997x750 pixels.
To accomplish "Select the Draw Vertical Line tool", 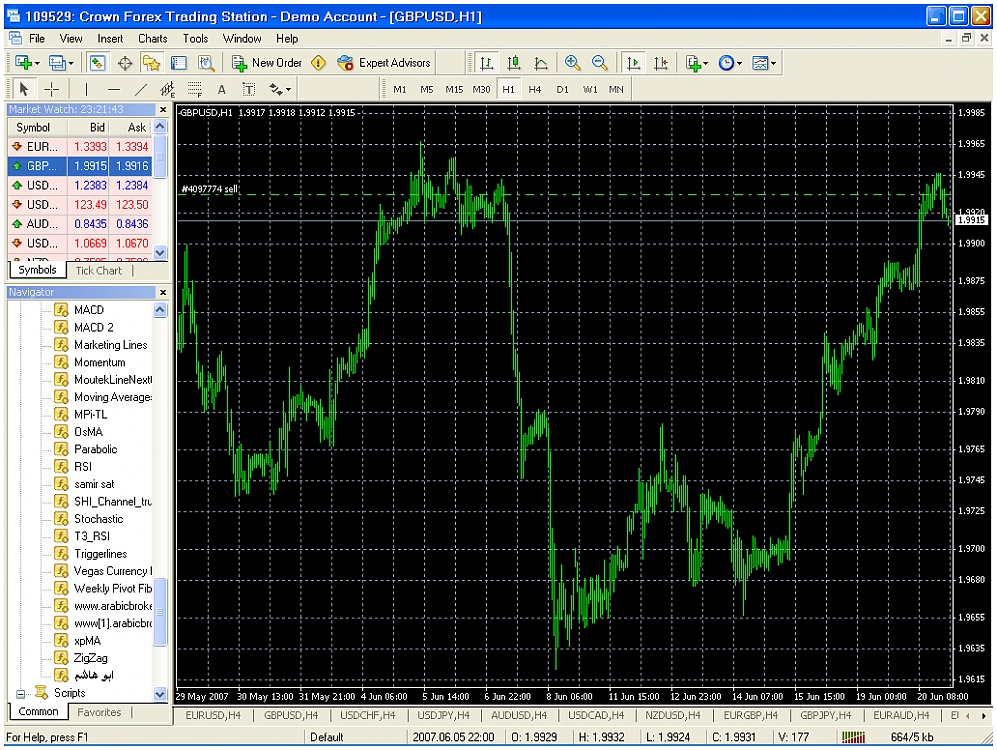I will (86, 89).
